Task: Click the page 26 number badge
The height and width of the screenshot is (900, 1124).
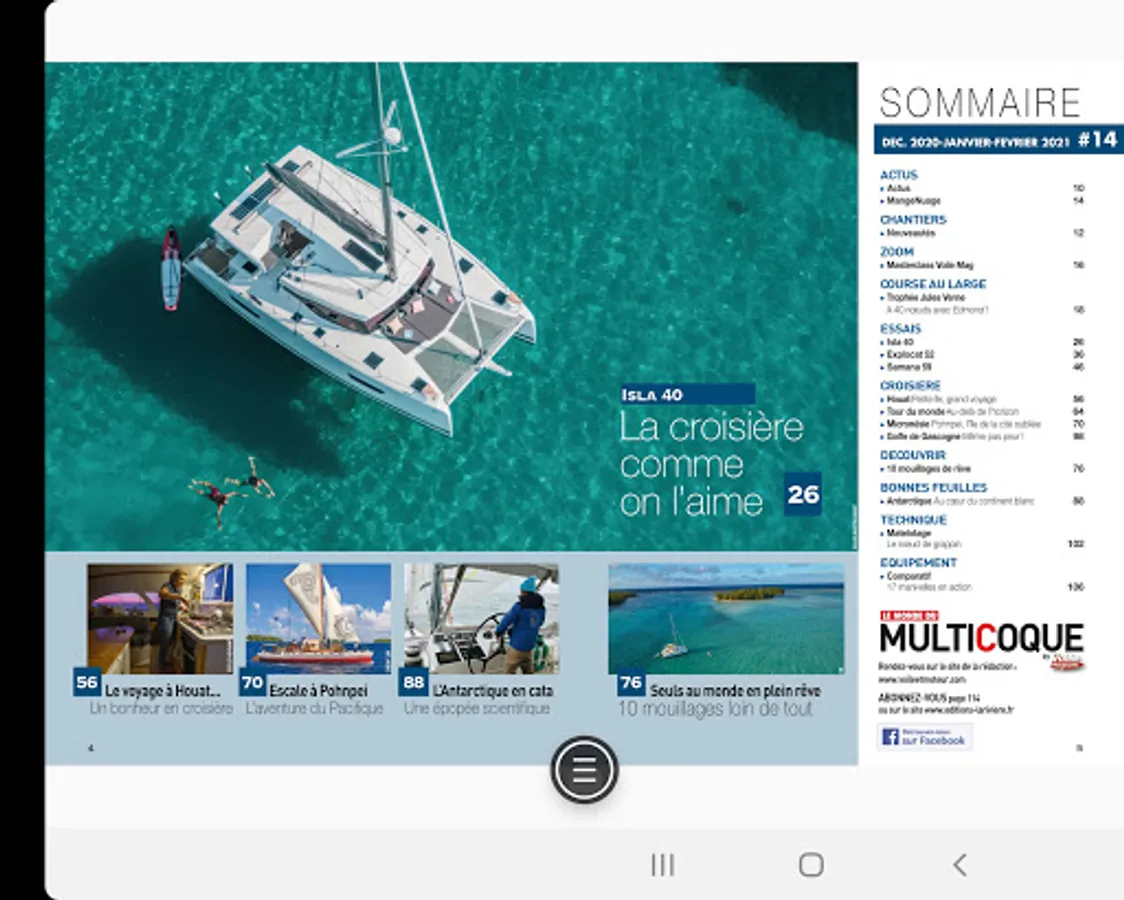Action: point(803,494)
